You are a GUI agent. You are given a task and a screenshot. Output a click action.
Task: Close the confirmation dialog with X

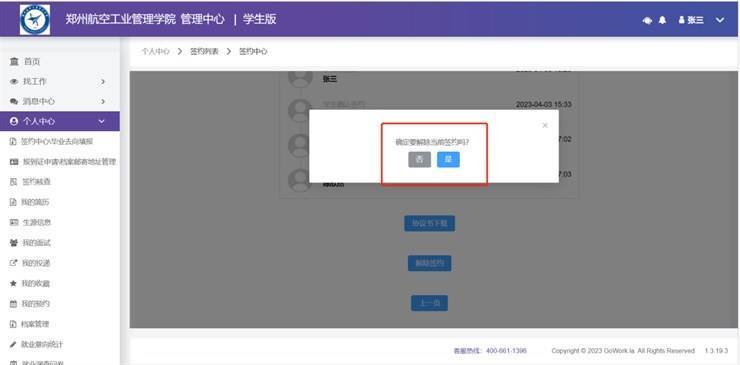point(545,125)
